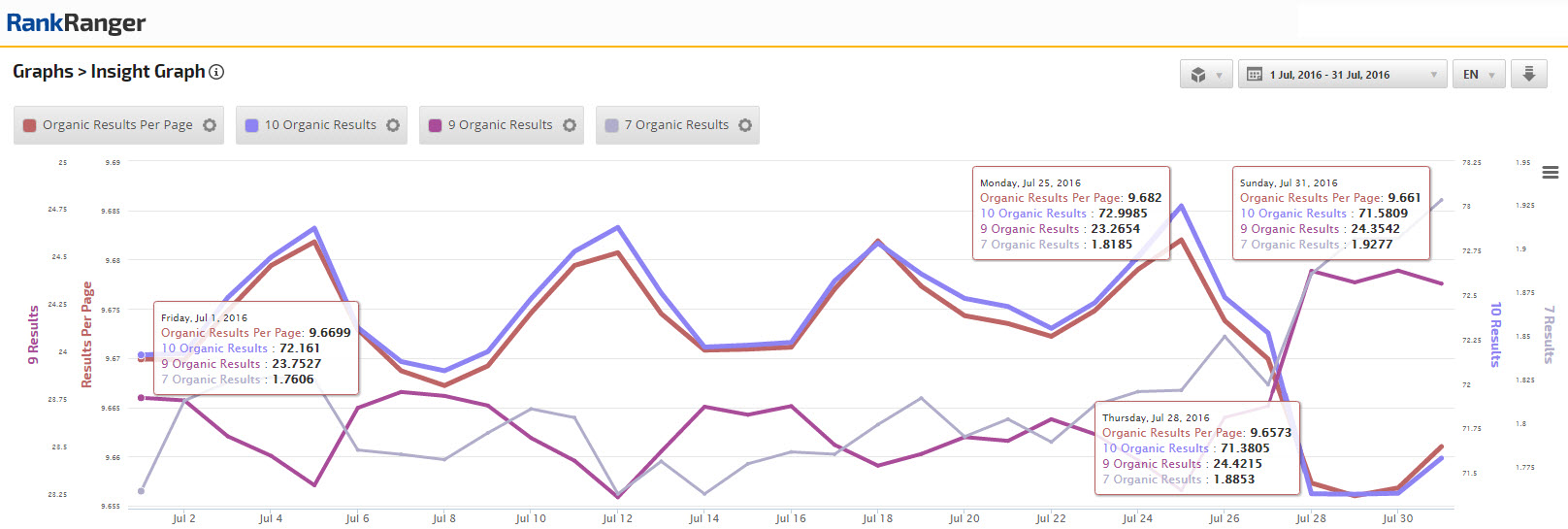
Task: Open settings gear for 7 Organic Results
Action: [745, 125]
